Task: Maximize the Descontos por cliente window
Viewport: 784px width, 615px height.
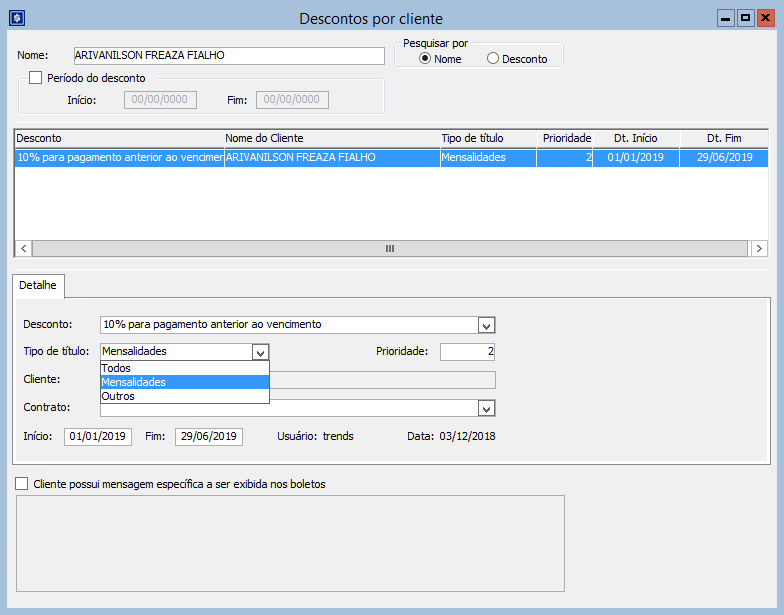Action: point(745,18)
